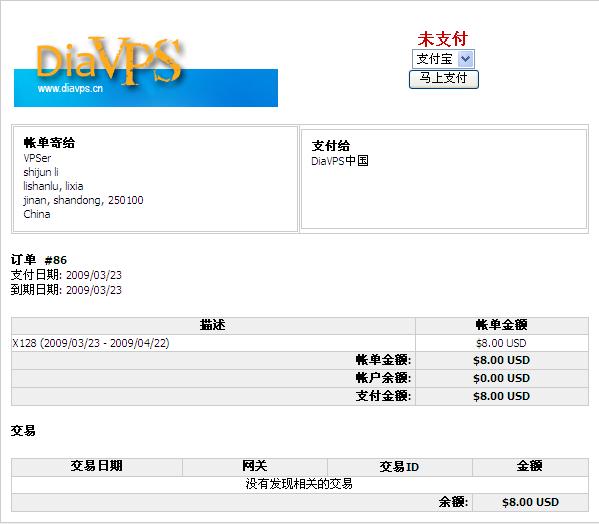Click the 余额 $8.00 USD balance cell
Image resolution: width=599 pixels, height=524 pixels.
point(530,502)
